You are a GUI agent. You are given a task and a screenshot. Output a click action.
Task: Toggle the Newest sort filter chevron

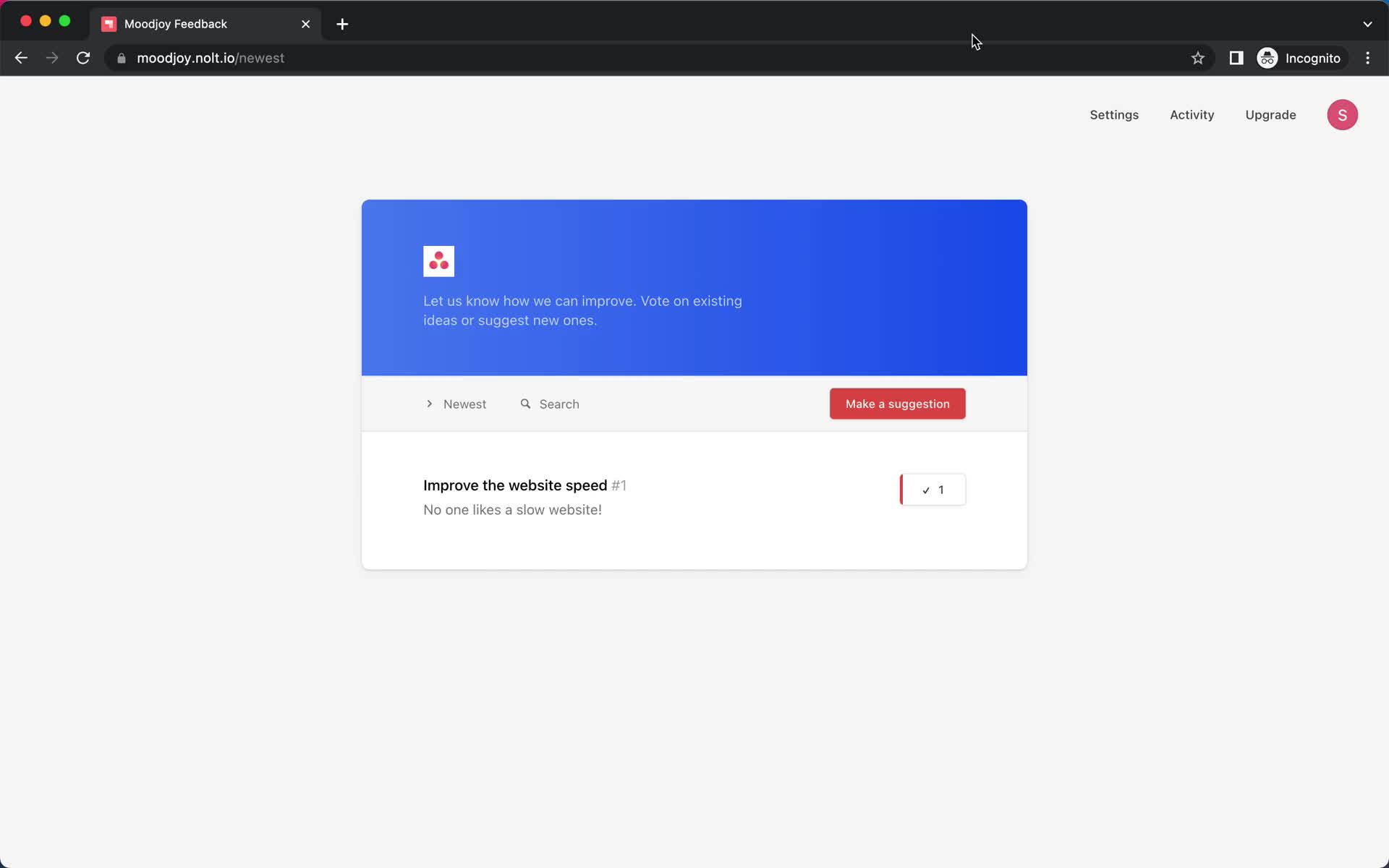pyautogui.click(x=429, y=403)
